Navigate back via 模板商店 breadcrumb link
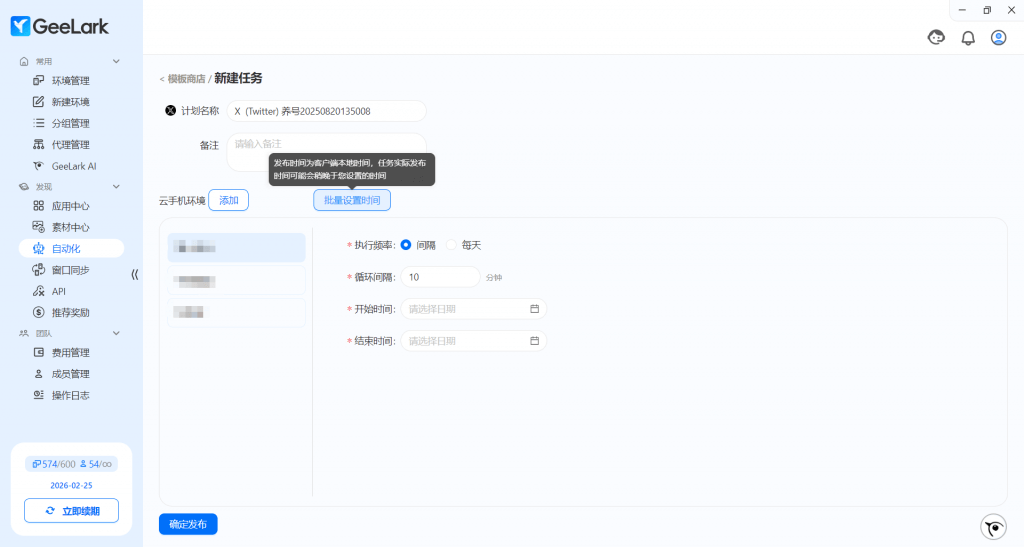Viewport: 1024px width, 547px height. tap(186, 79)
